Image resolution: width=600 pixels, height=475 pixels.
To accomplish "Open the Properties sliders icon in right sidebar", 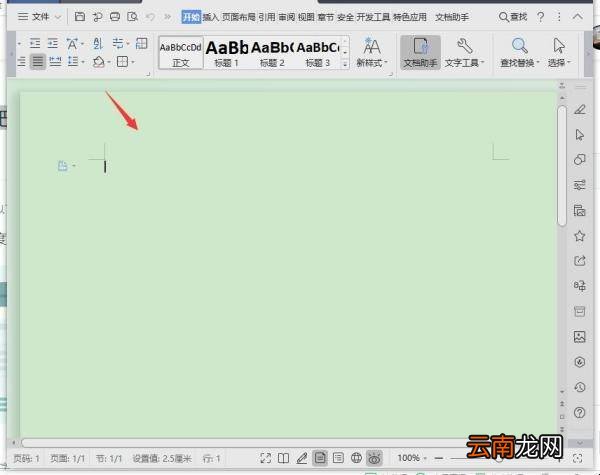I will (580, 185).
